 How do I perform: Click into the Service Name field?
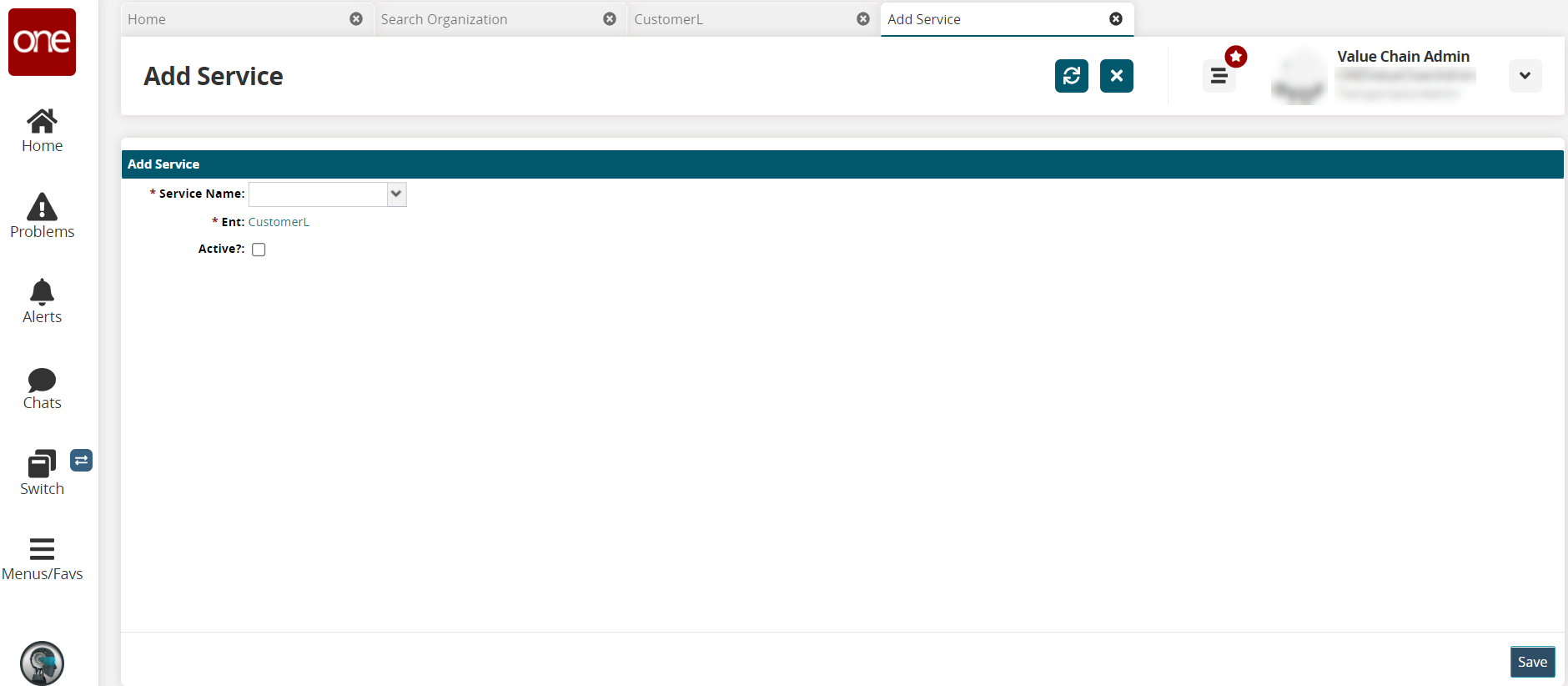(318, 194)
